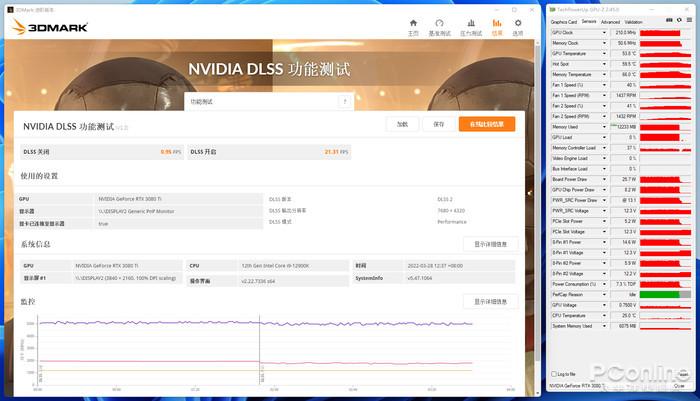Screen dimensions: 700x401
Task: Open the 主页 home icon in 3DMark
Action: point(413,23)
